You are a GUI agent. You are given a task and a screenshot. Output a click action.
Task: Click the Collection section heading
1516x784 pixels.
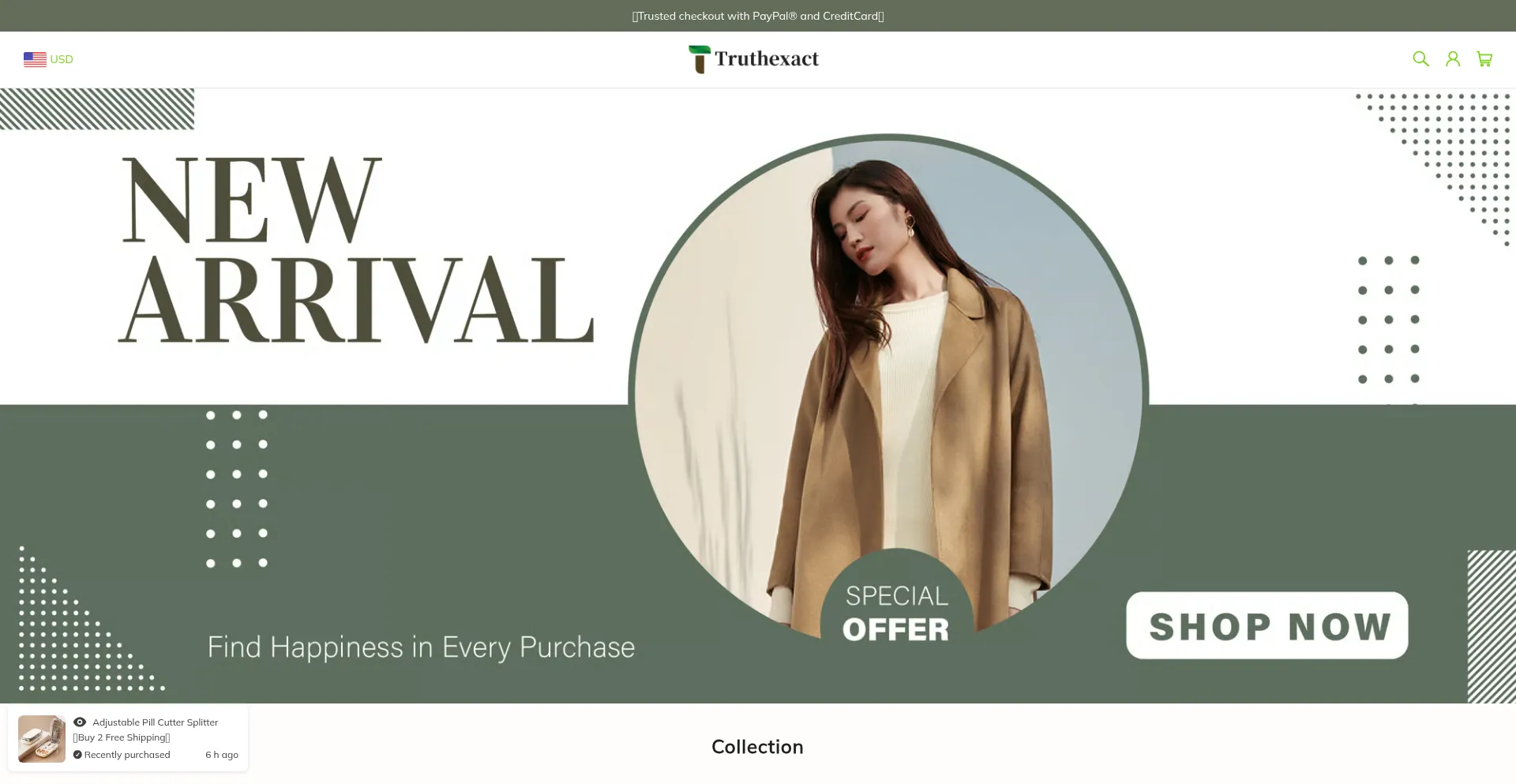(757, 747)
